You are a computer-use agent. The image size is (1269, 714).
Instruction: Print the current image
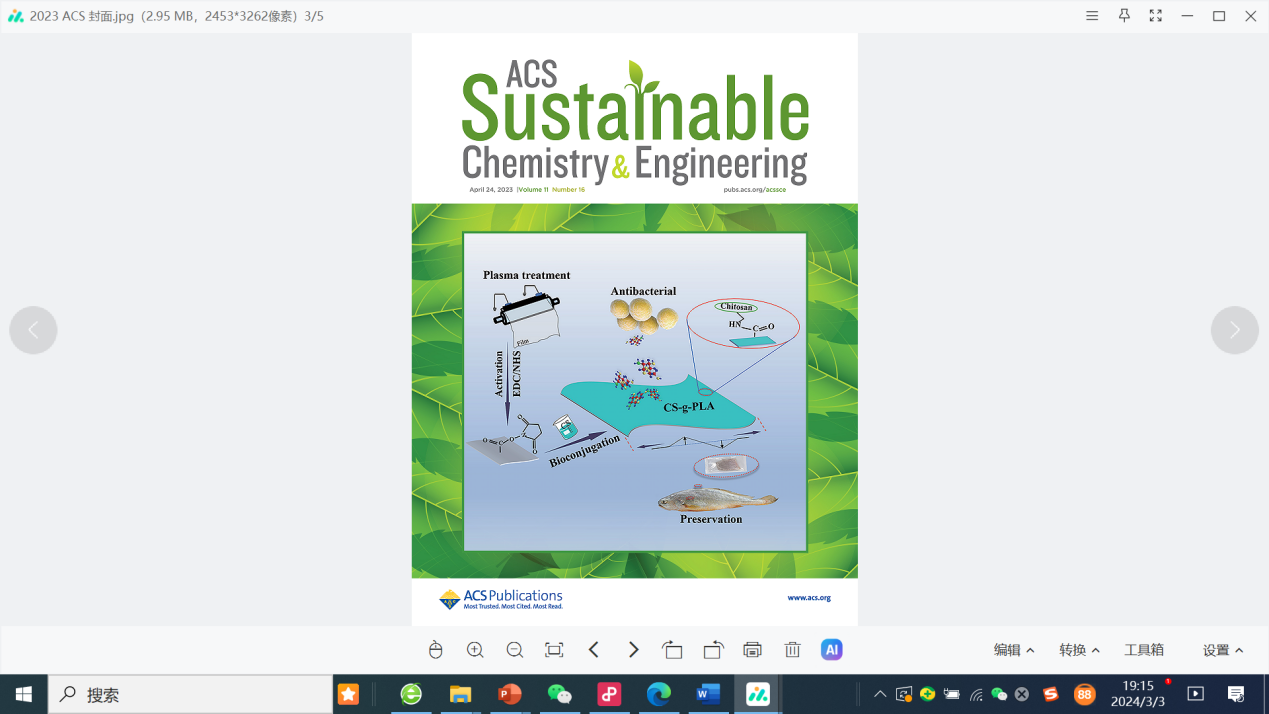[x=753, y=650]
